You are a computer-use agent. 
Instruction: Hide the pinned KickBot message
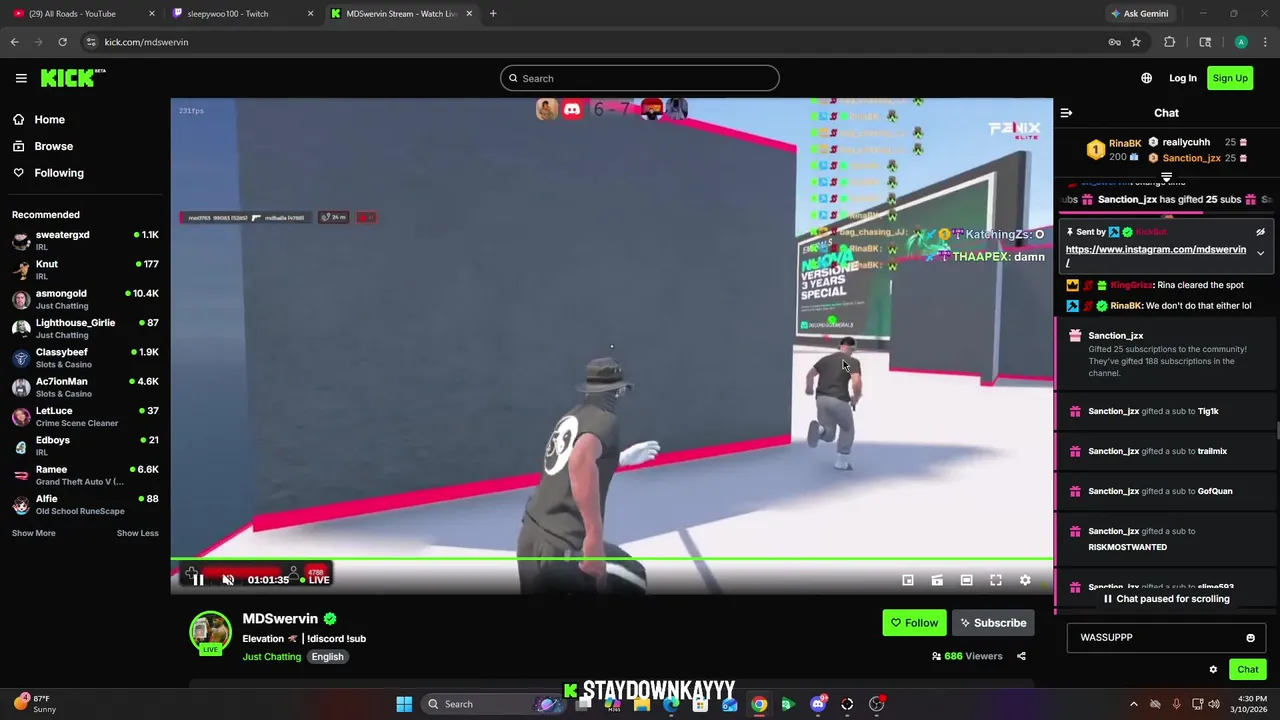[x=1260, y=232]
